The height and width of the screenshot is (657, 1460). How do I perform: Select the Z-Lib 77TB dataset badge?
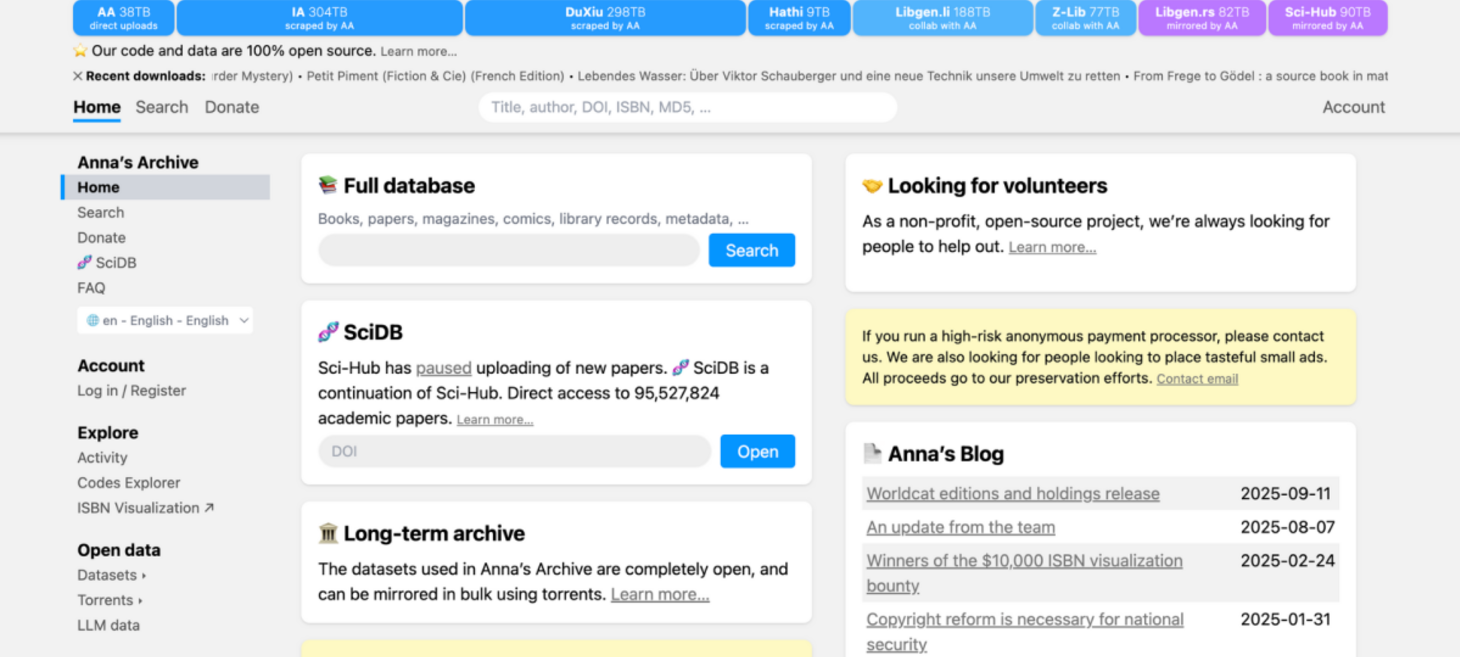[x=1085, y=18]
